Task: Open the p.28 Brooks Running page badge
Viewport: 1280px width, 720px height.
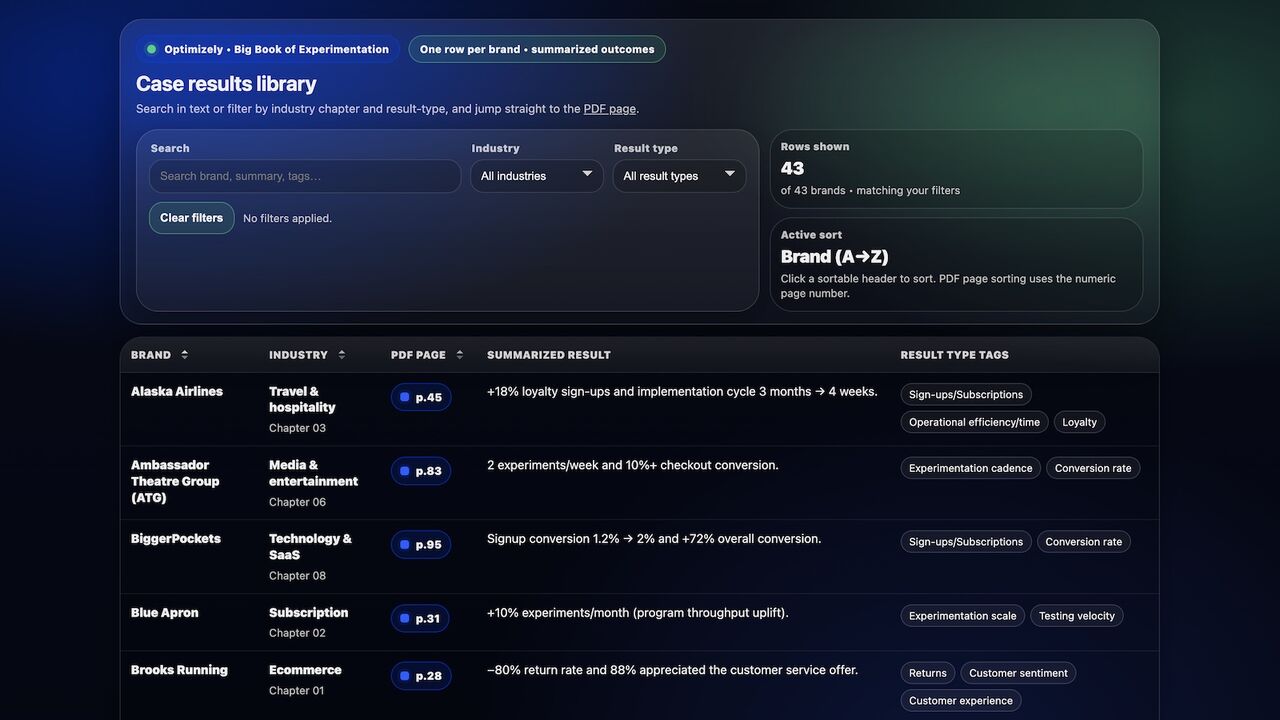Action: click(x=421, y=676)
